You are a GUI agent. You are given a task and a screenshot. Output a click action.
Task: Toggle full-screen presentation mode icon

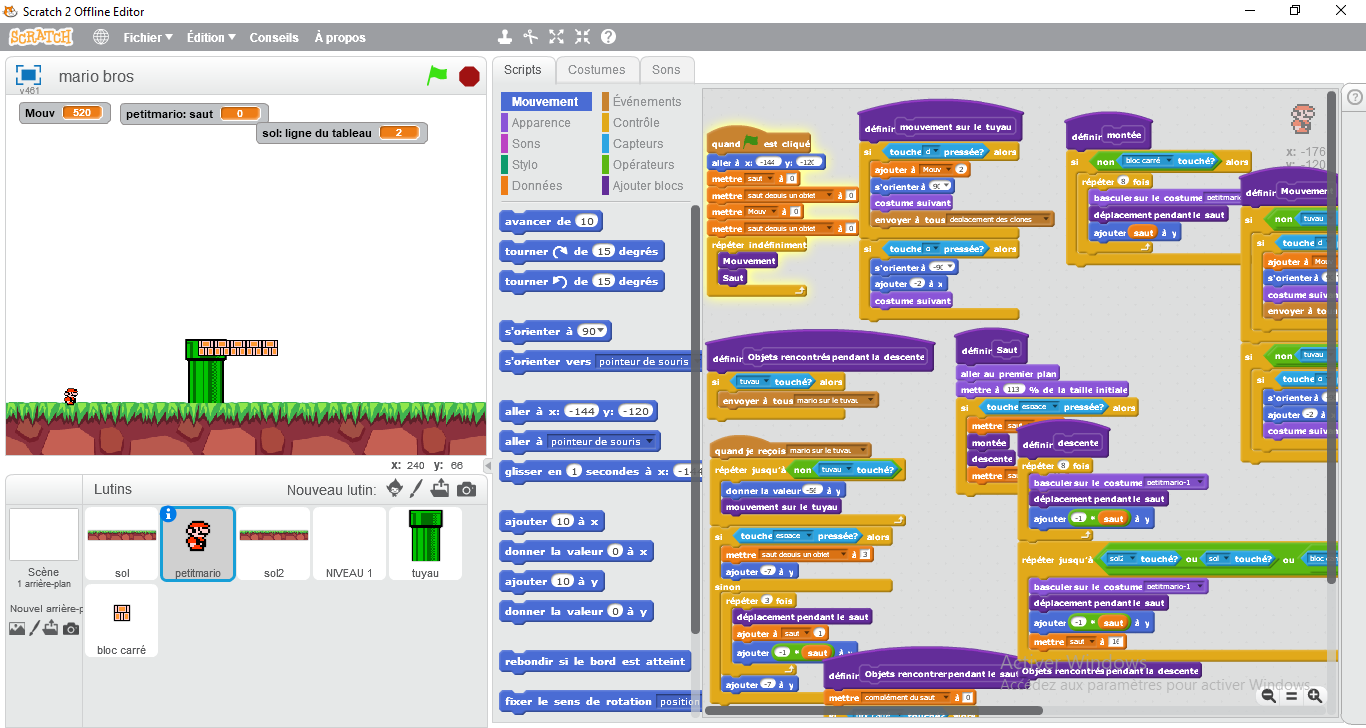[28, 76]
